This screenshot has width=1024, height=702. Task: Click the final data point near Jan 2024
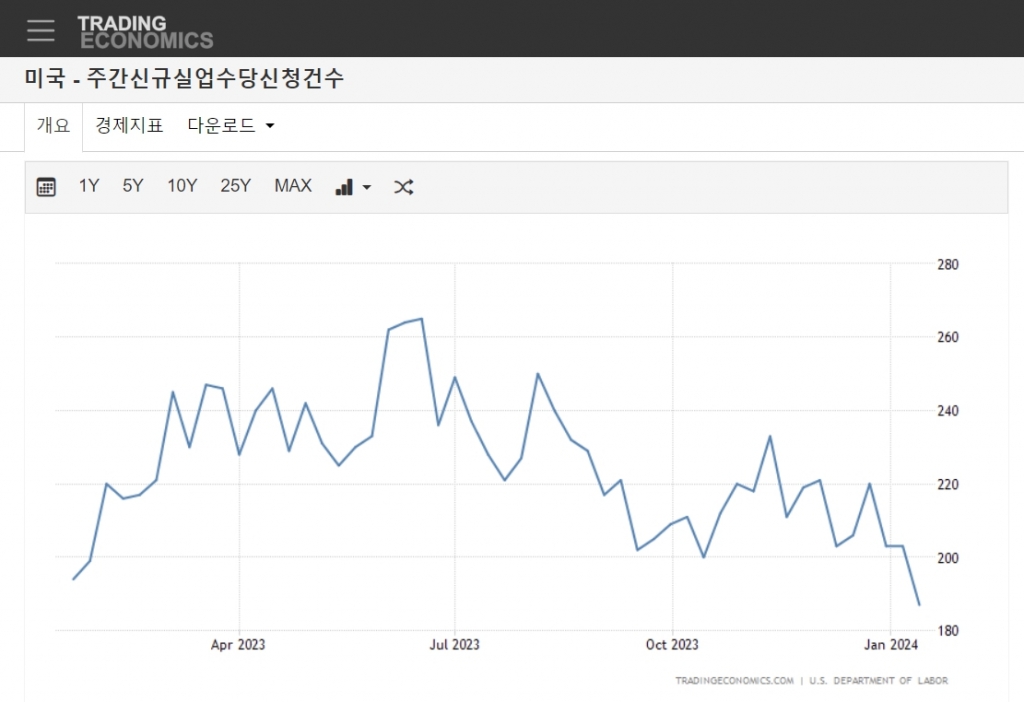pos(919,604)
